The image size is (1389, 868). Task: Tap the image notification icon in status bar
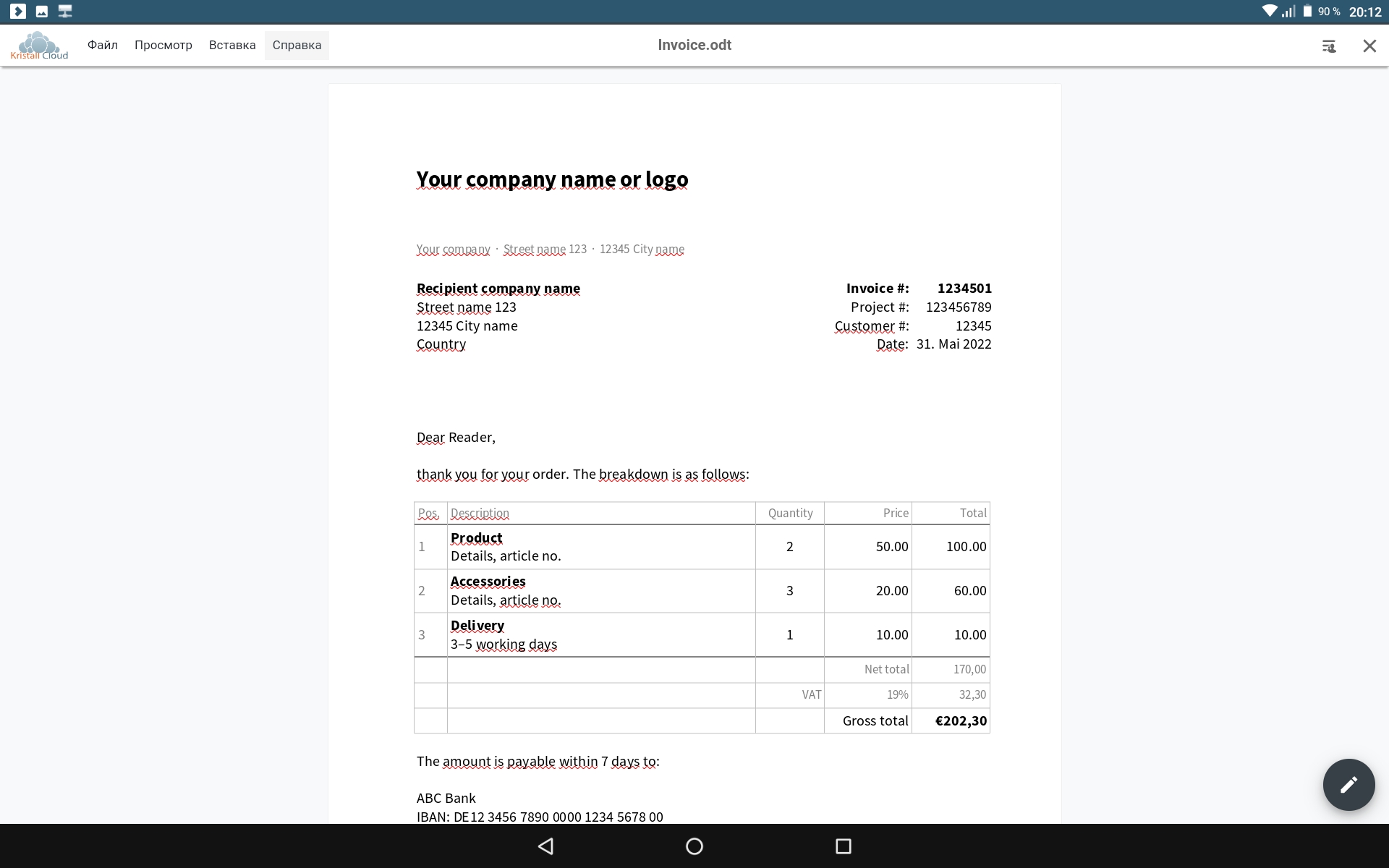[42, 12]
